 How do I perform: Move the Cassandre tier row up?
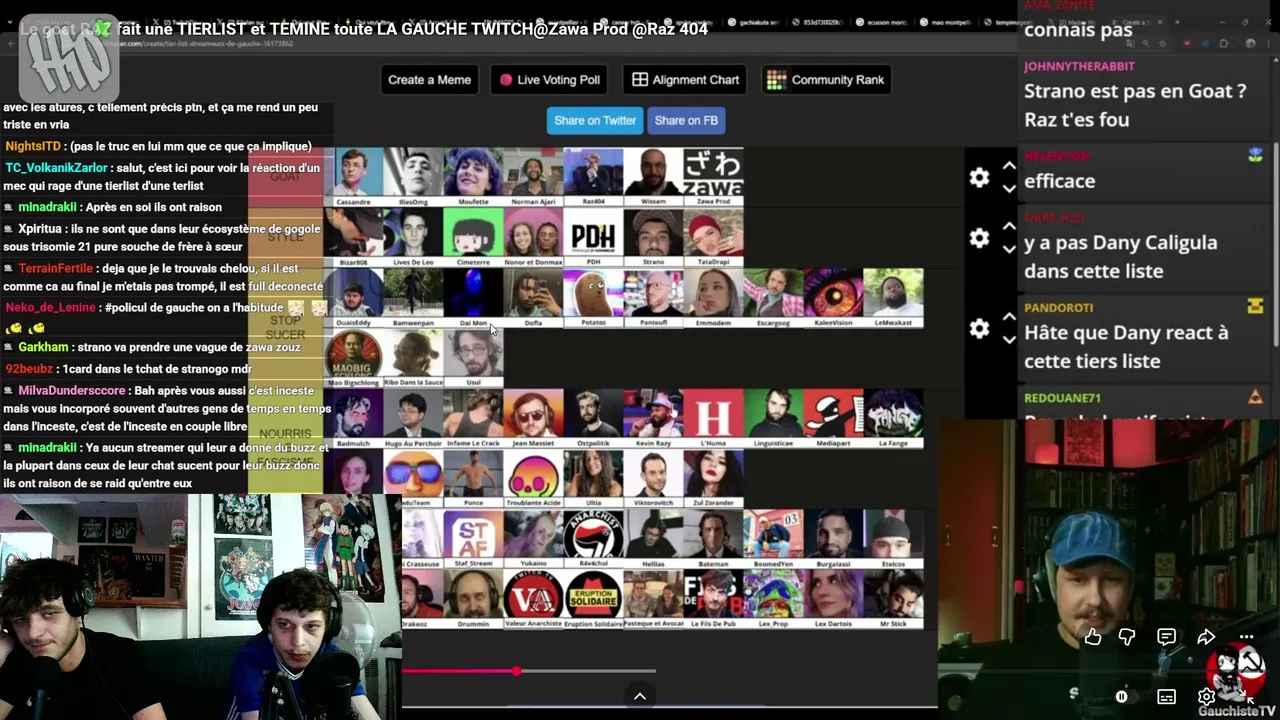(x=1009, y=167)
